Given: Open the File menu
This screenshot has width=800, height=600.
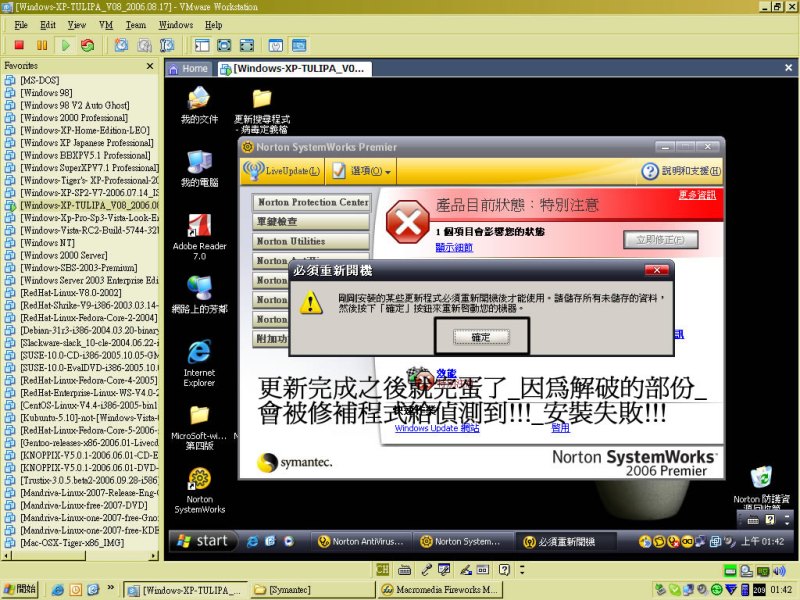Looking at the screenshot, I should click(21, 24).
